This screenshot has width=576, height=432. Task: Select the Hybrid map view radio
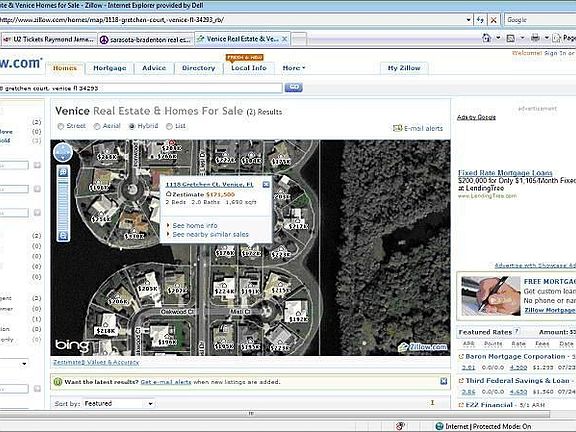point(132,126)
